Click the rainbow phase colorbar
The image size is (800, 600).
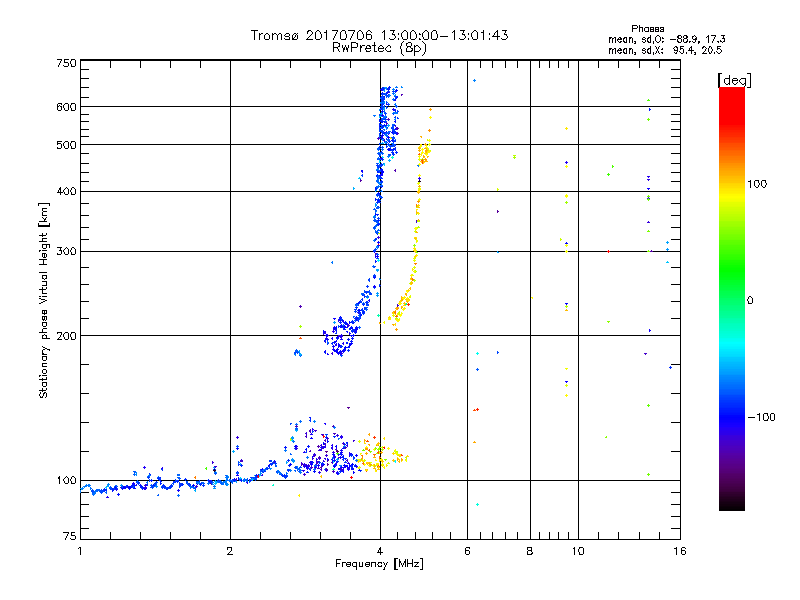point(732,299)
